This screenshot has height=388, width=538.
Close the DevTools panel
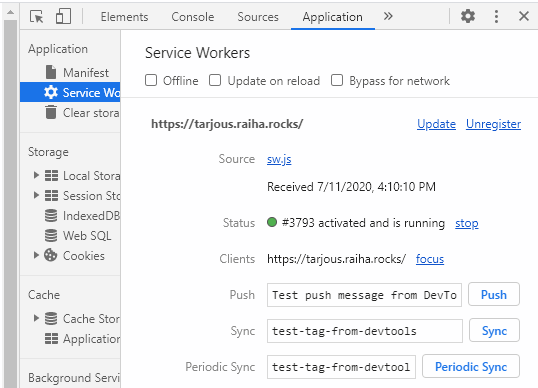524,16
